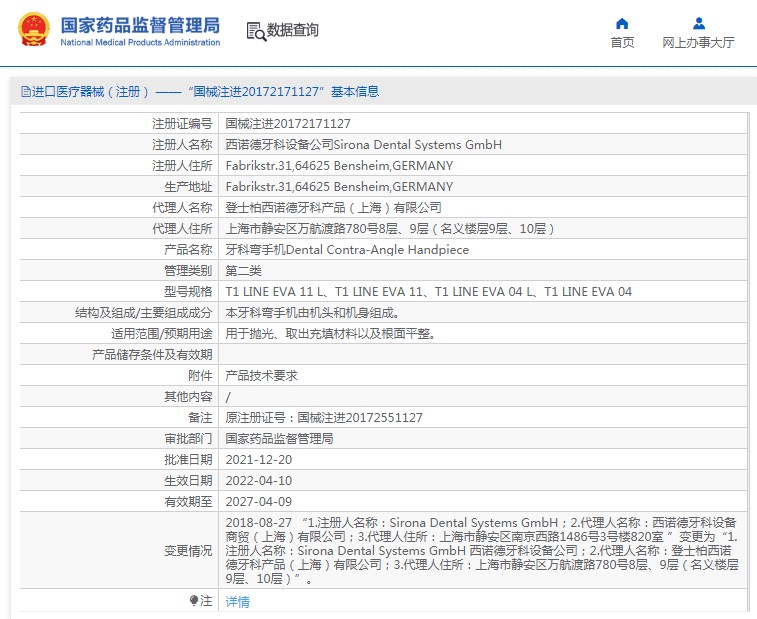Image resolution: width=757 pixels, height=619 pixels.
Task: Click the 有效期至 row label
Action: (188, 502)
